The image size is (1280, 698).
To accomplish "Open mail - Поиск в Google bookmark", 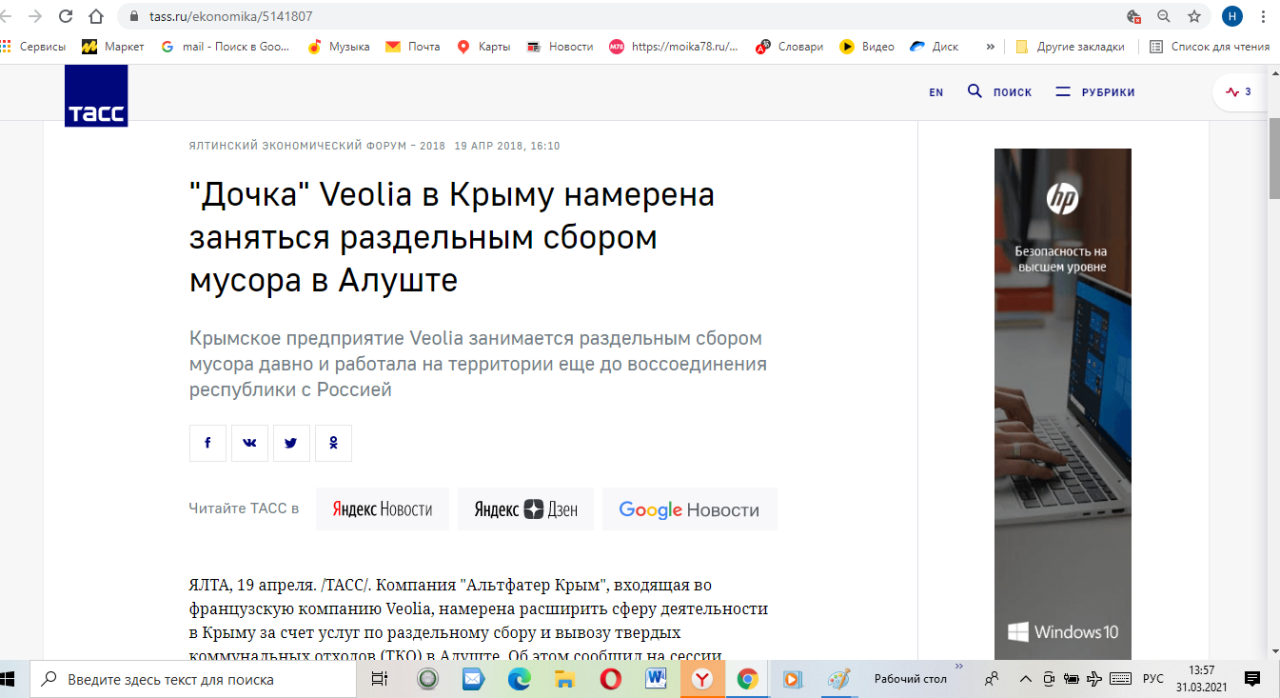I will pos(225,46).
